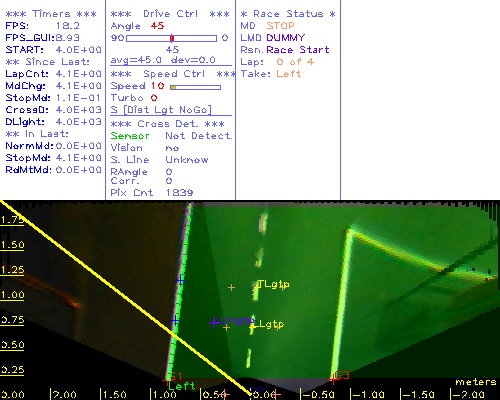Click the green Left label near G1
Viewport: 500px width, 400px height.
coord(181,386)
